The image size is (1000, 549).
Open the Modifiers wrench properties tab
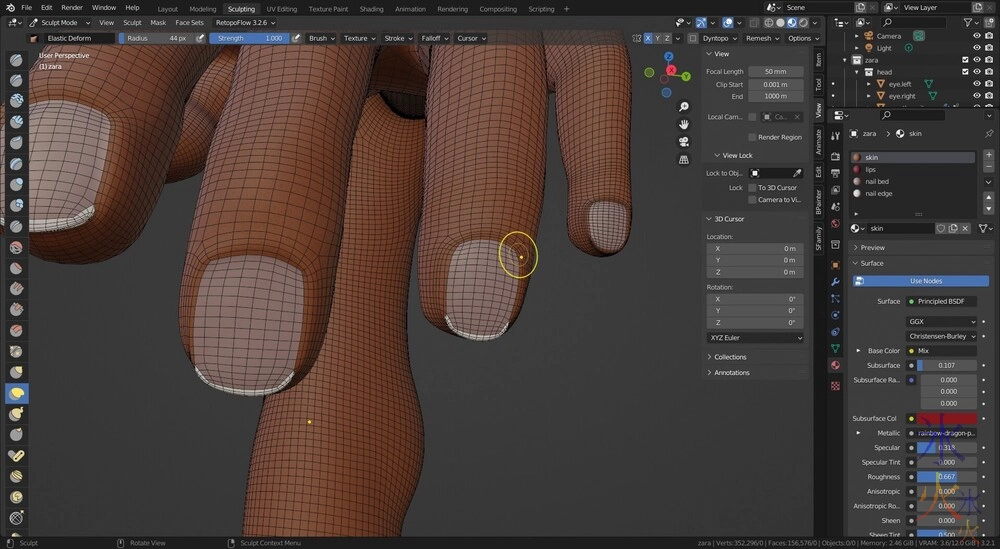tap(836, 282)
